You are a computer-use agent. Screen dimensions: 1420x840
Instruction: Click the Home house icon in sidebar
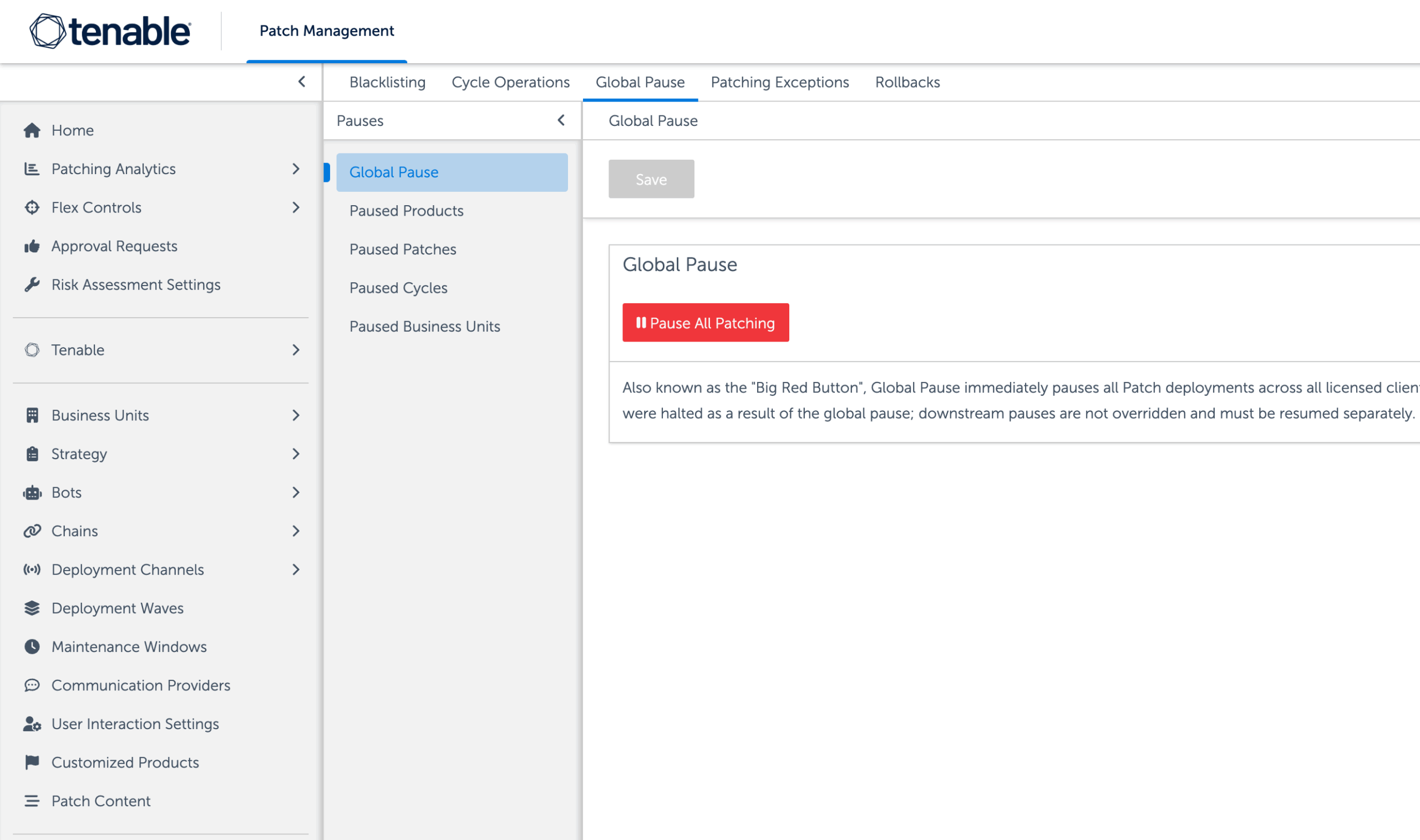tap(32, 131)
